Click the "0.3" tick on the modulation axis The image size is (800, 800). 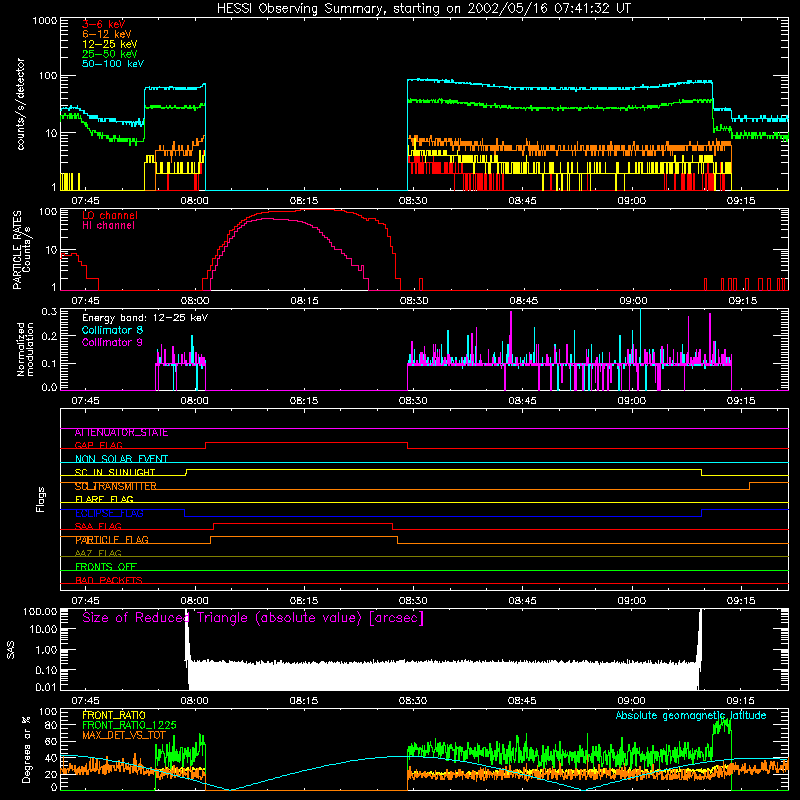[49, 311]
